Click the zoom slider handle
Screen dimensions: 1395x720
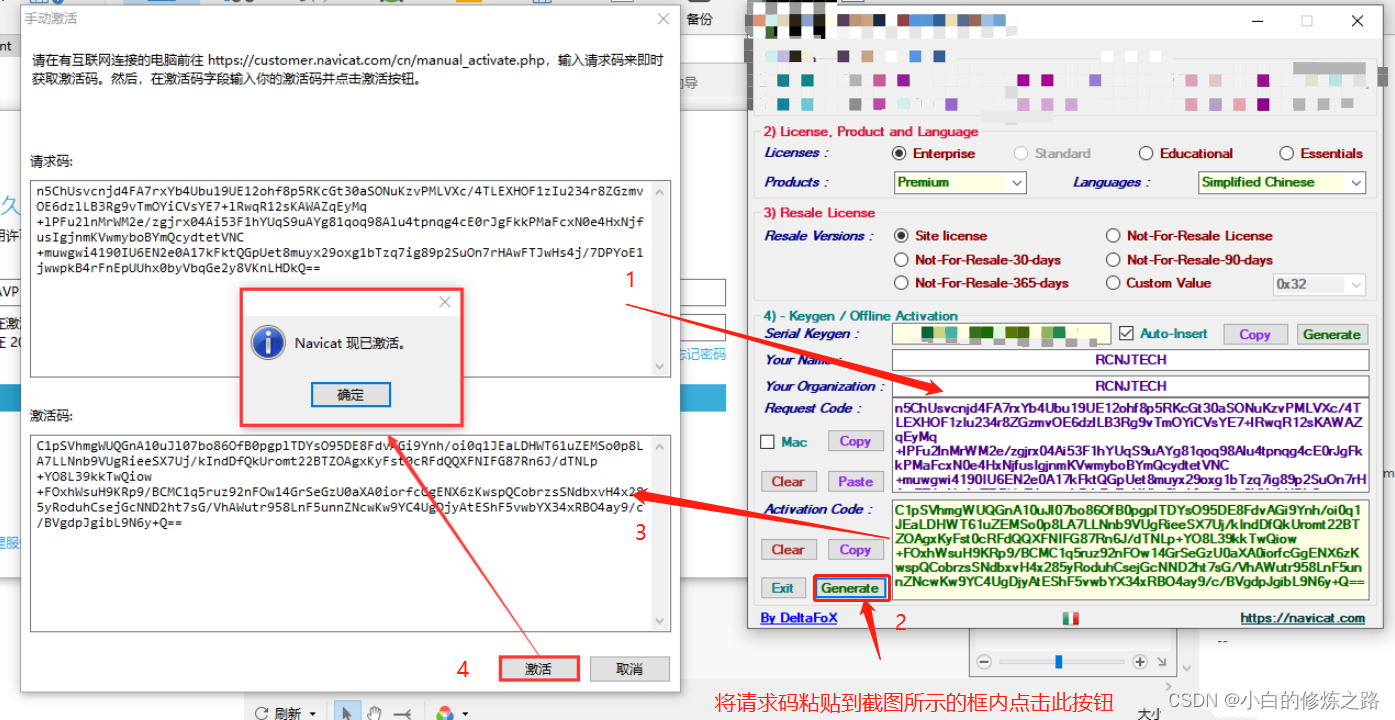tap(1058, 662)
